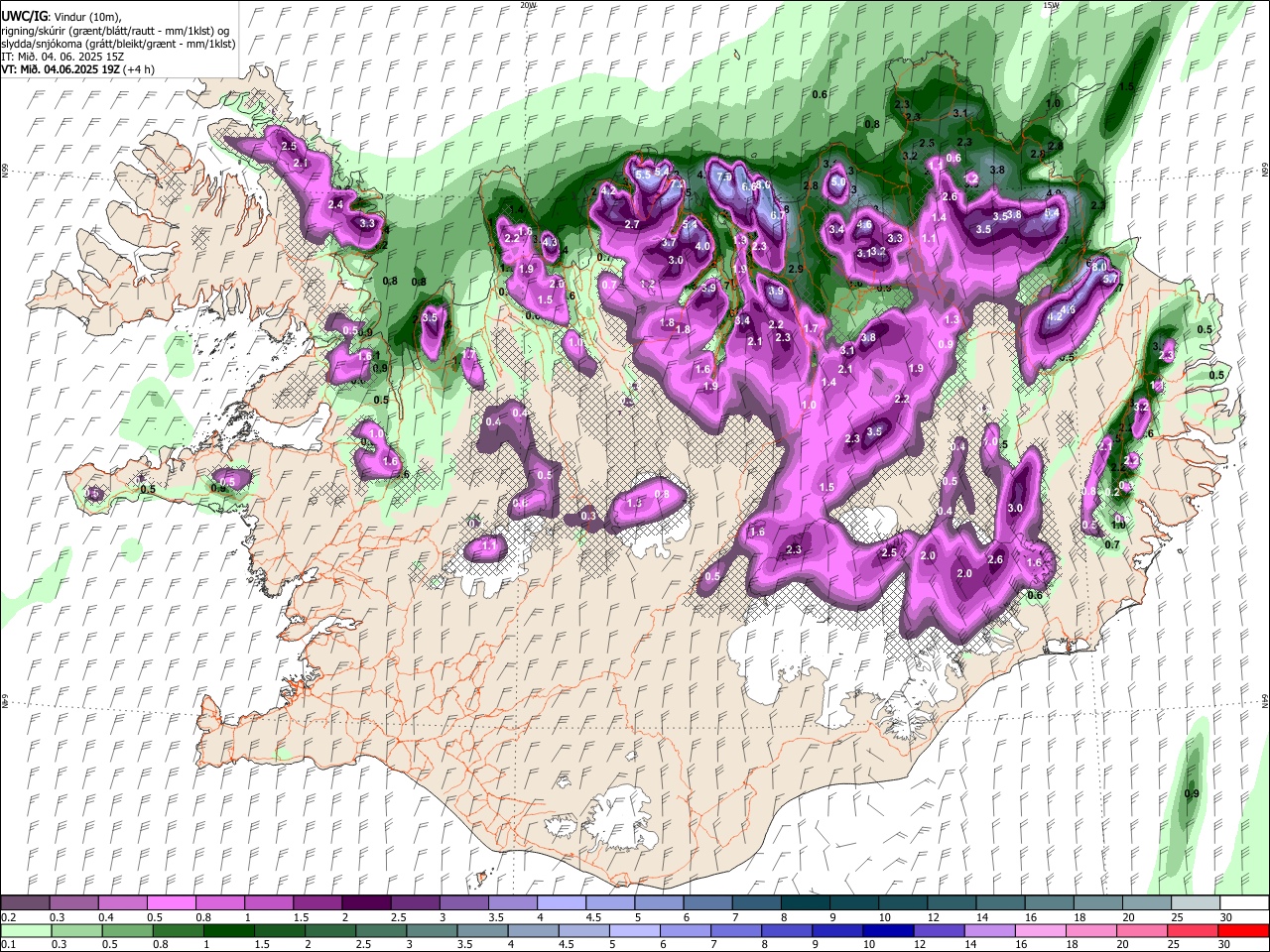Pick the darkest purple snow swatch for 2–2.5
This screenshot has width=1270, height=952.
[x=366, y=902]
